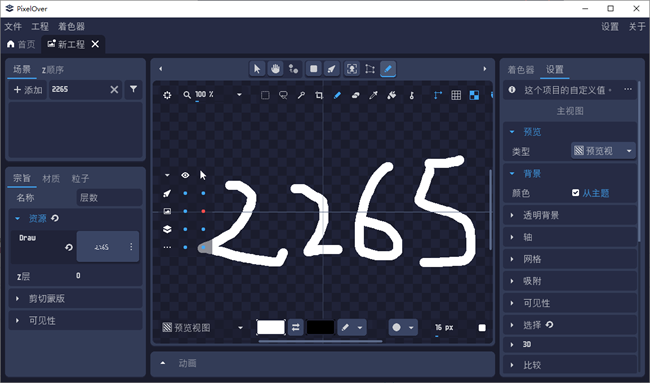Open 设置 in the top-right menu
The image size is (650, 383).
click(x=610, y=27)
